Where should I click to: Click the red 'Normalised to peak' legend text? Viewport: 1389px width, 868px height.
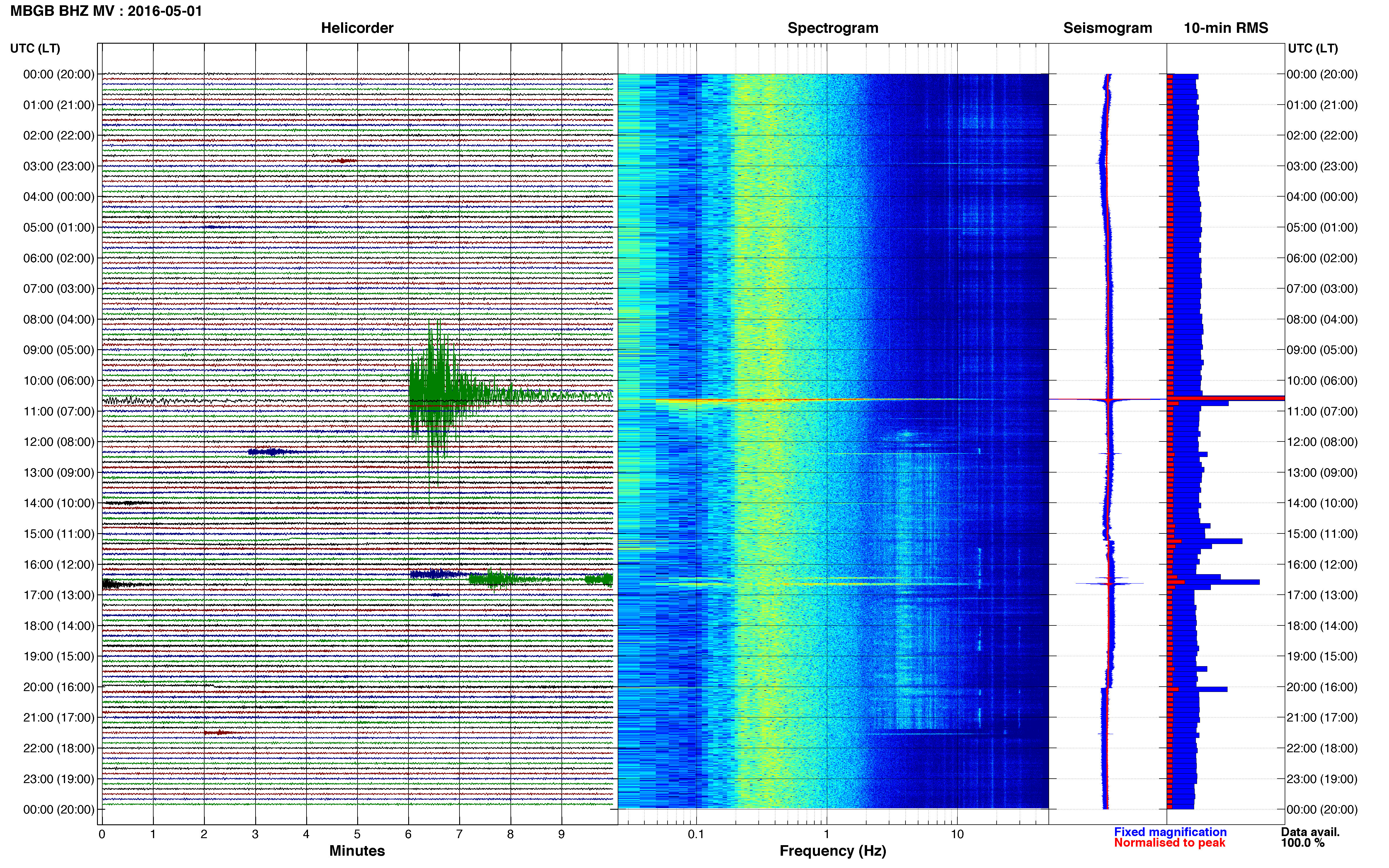(x=1170, y=843)
